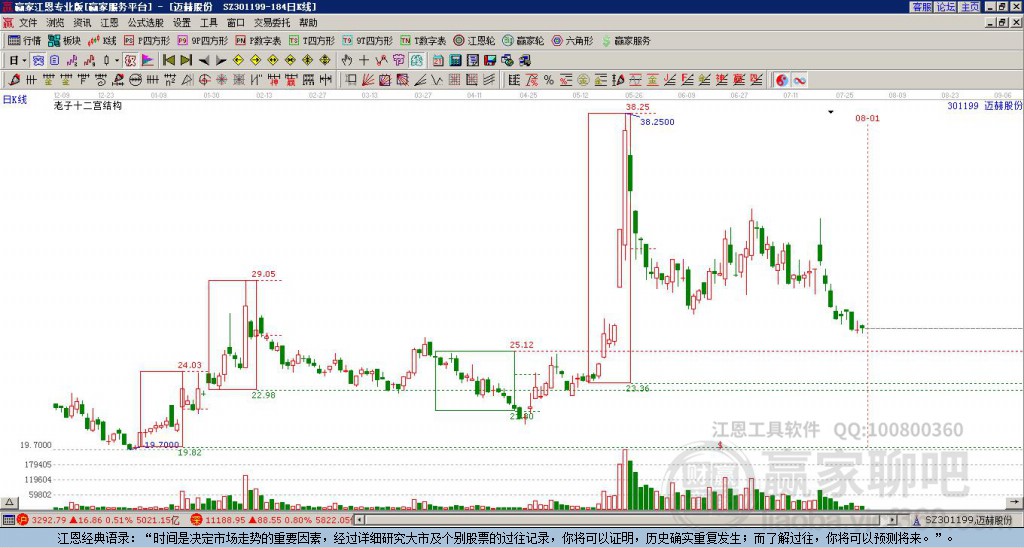This screenshot has height=548, width=1024.
Task: Click the up triangle button at bottom left
Action: pyautogui.click(x=9, y=503)
